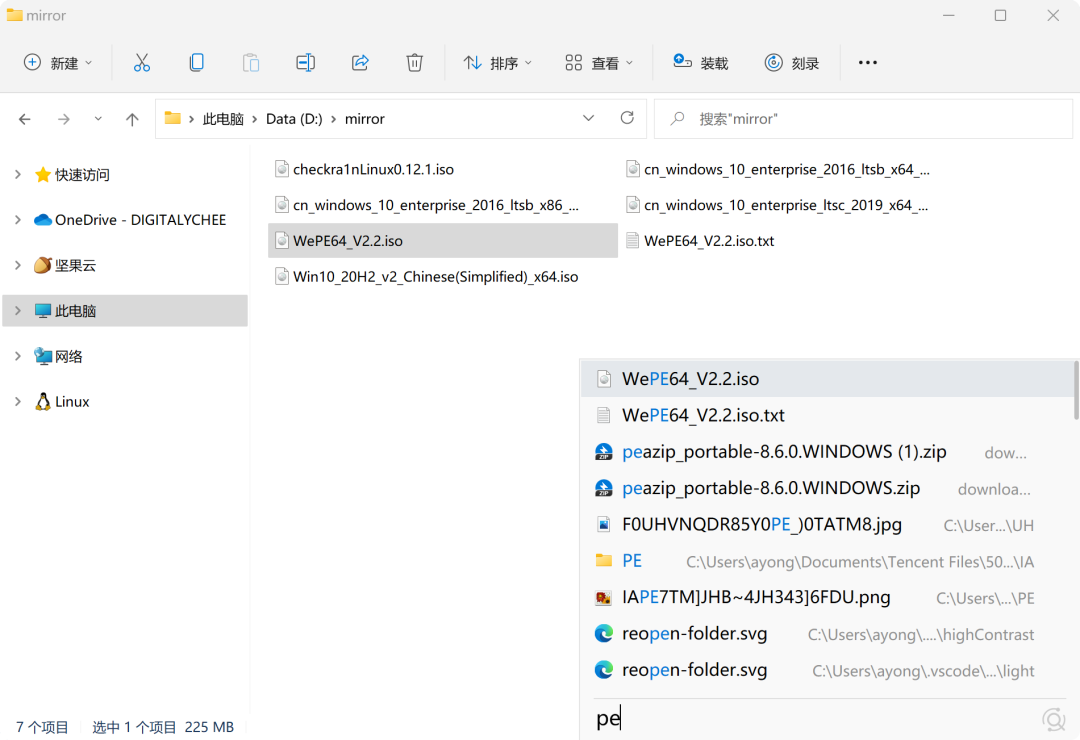Click the magnifier icon in the search popup
The image size is (1080, 740).
click(x=1053, y=718)
